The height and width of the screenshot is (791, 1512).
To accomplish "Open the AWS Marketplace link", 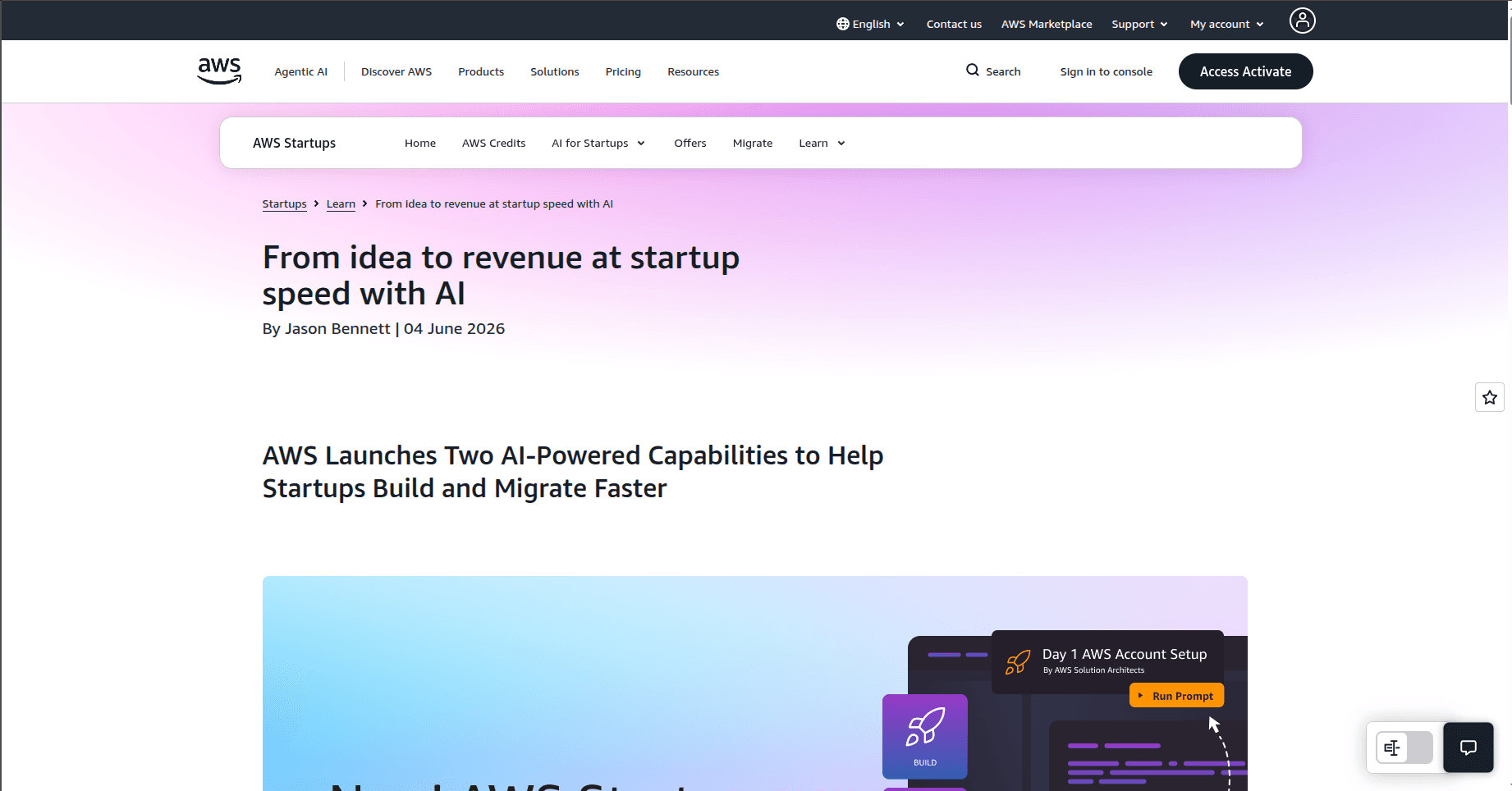I will coord(1047,24).
